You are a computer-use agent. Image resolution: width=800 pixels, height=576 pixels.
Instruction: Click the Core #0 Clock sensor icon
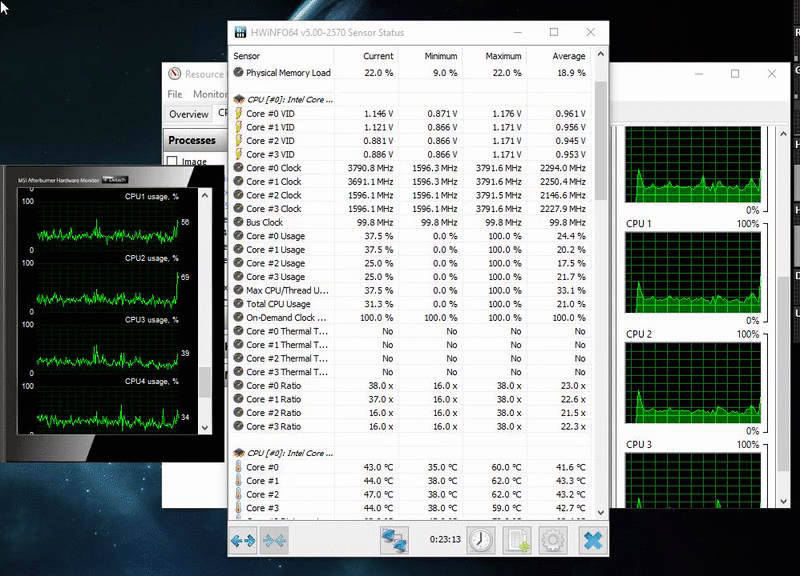(x=238, y=167)
